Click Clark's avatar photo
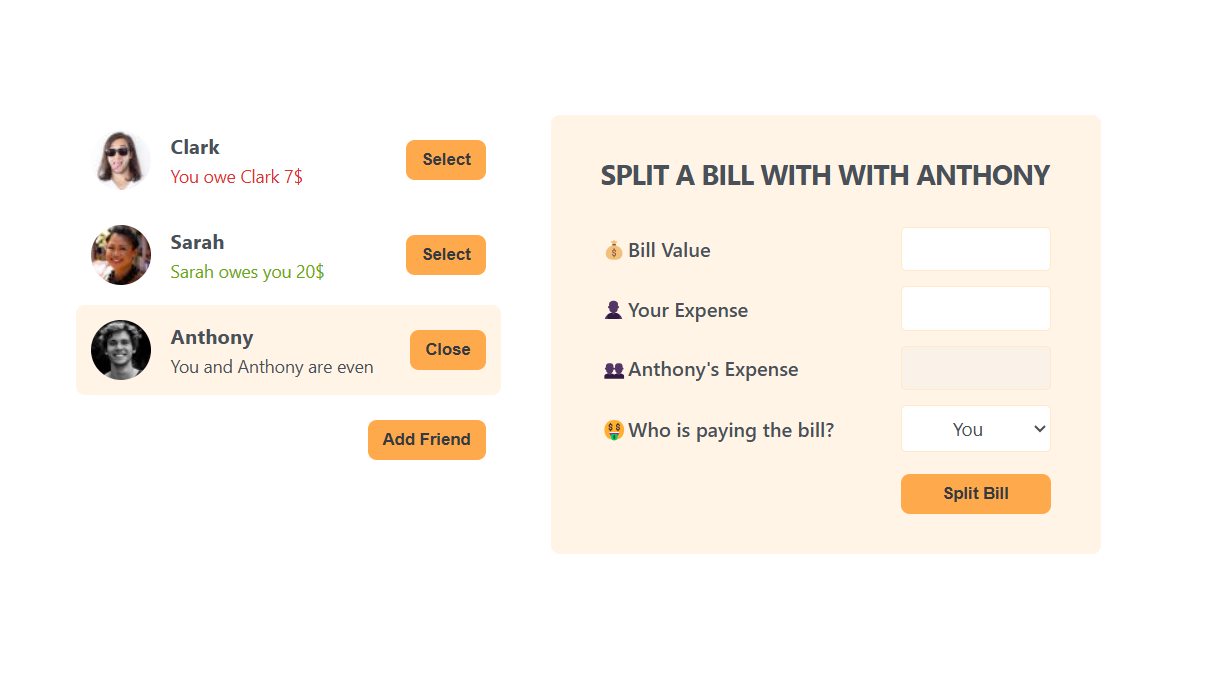Screen dimensions: 1221x696 [x=121, y=160]
